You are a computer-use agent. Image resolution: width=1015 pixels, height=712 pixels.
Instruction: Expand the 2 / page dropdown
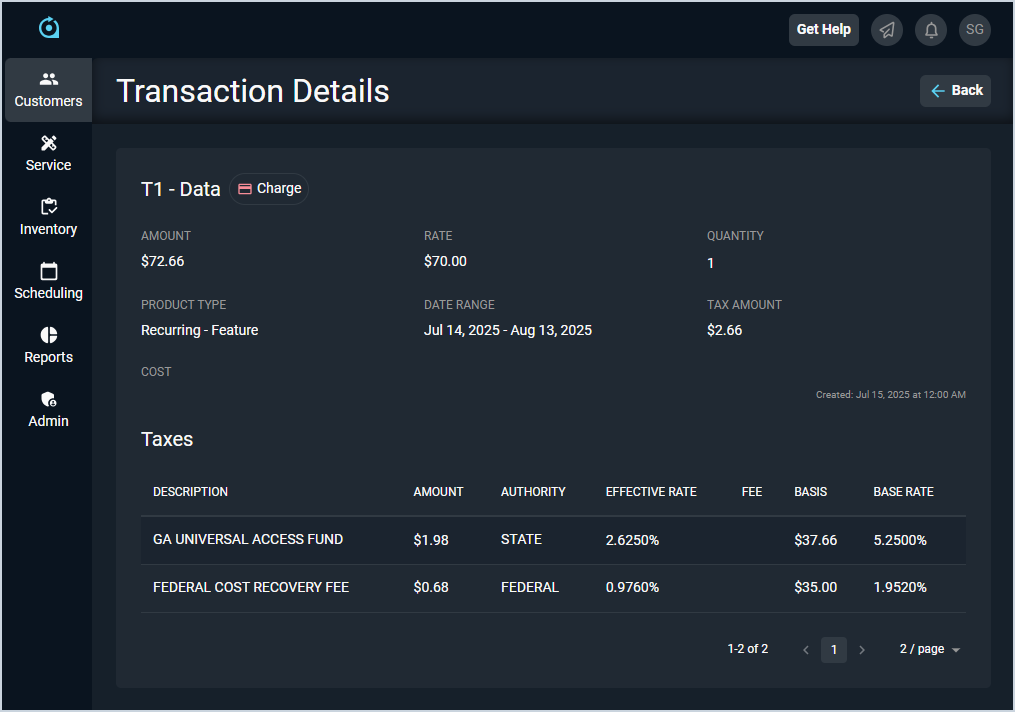[929, 650]
